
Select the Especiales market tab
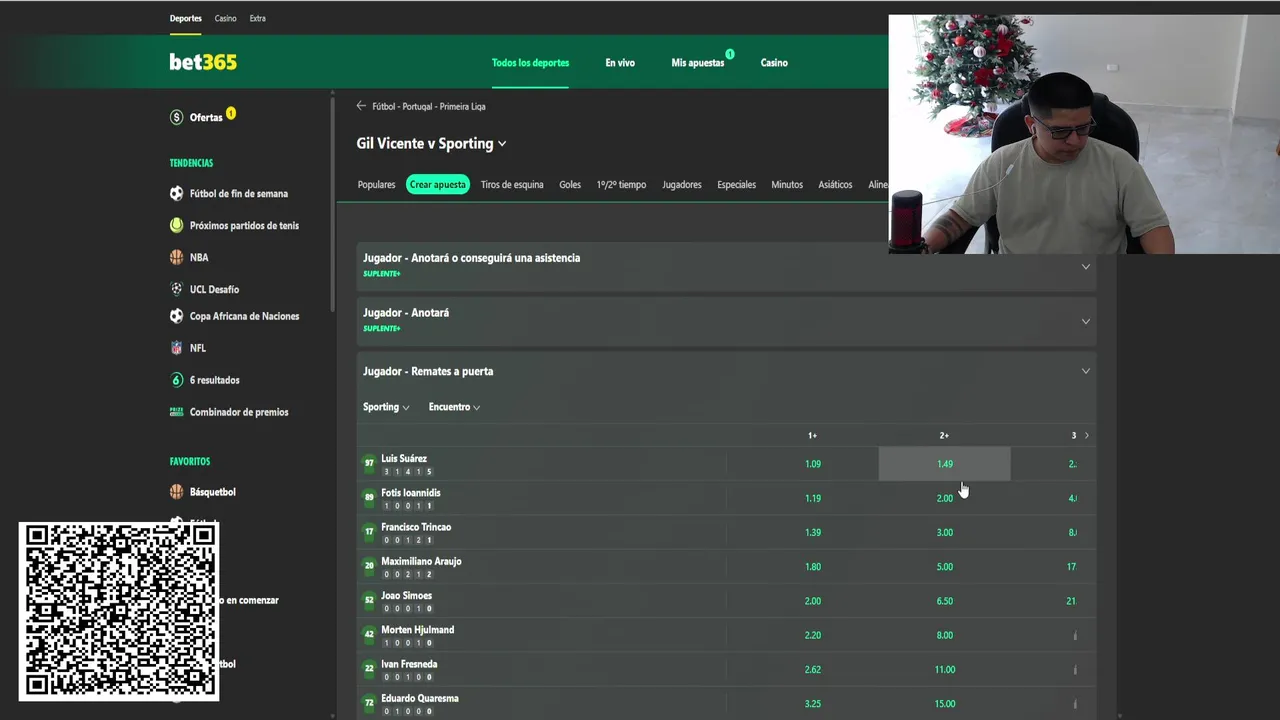coord(737,185)
